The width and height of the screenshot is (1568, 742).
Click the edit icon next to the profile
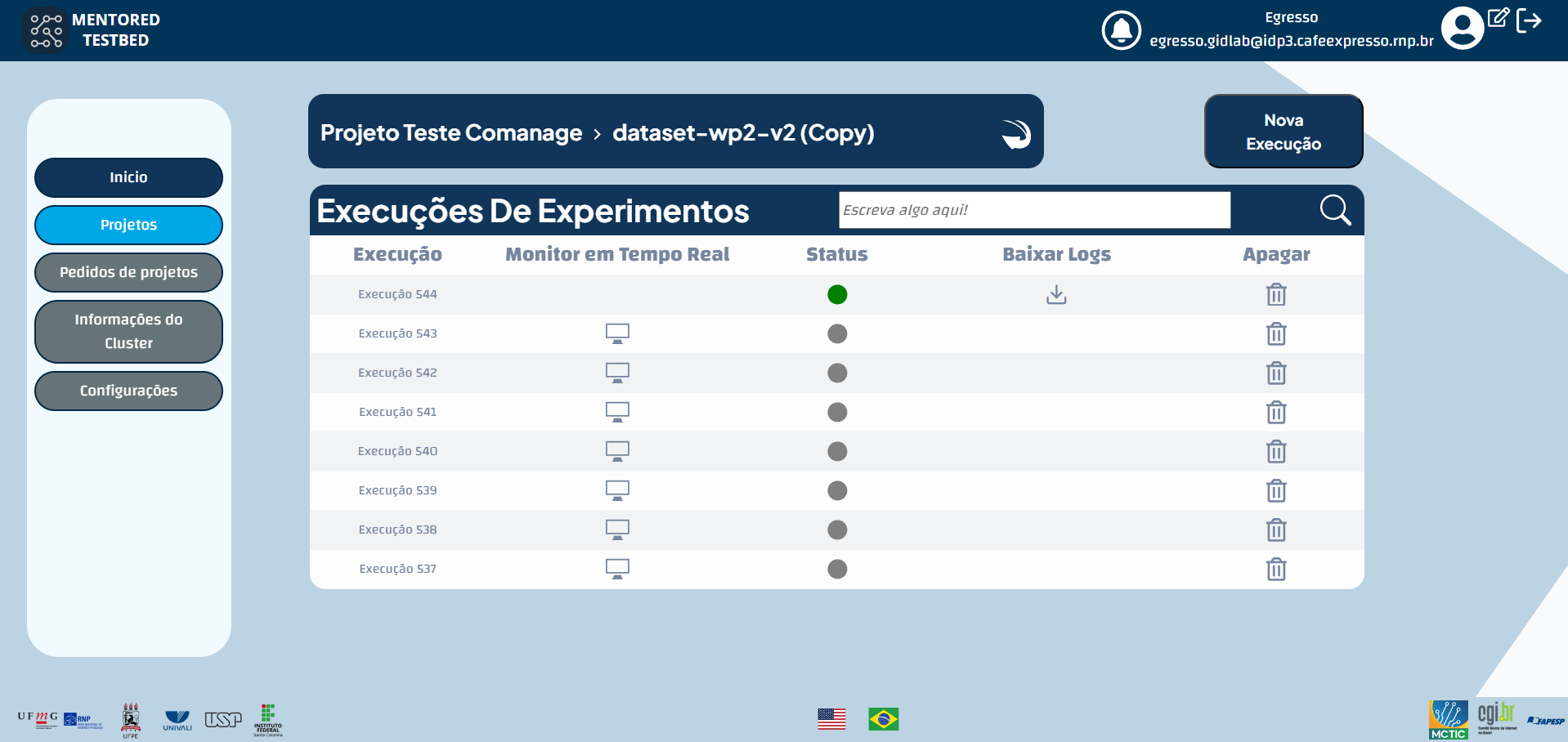1498,18
